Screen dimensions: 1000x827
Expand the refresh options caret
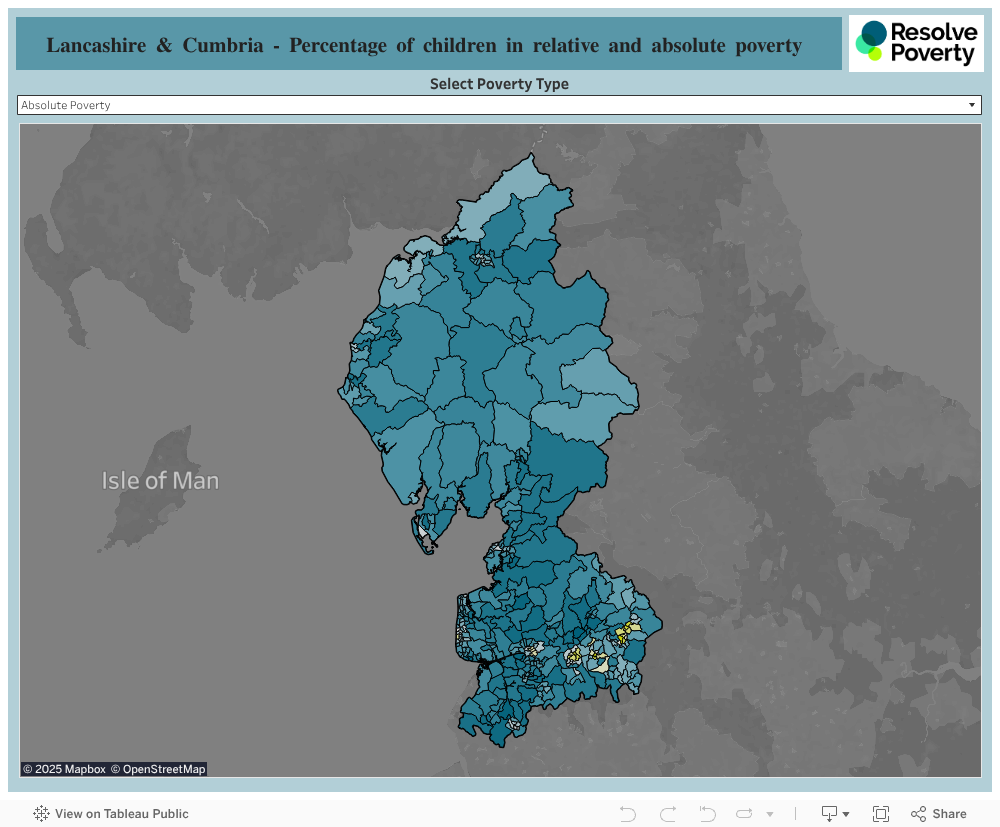(x=770, y=814)
